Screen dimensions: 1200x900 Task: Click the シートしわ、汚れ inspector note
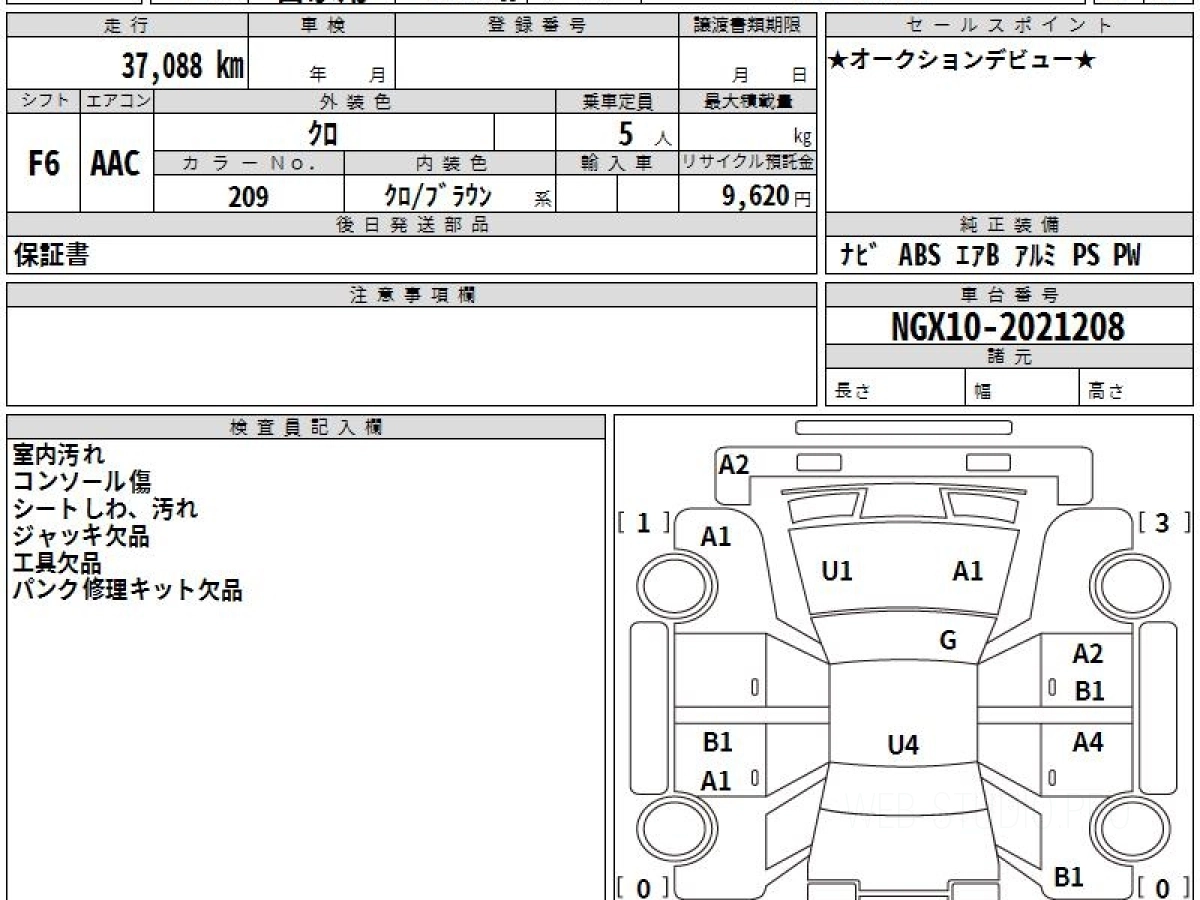(x=105, y=509)
